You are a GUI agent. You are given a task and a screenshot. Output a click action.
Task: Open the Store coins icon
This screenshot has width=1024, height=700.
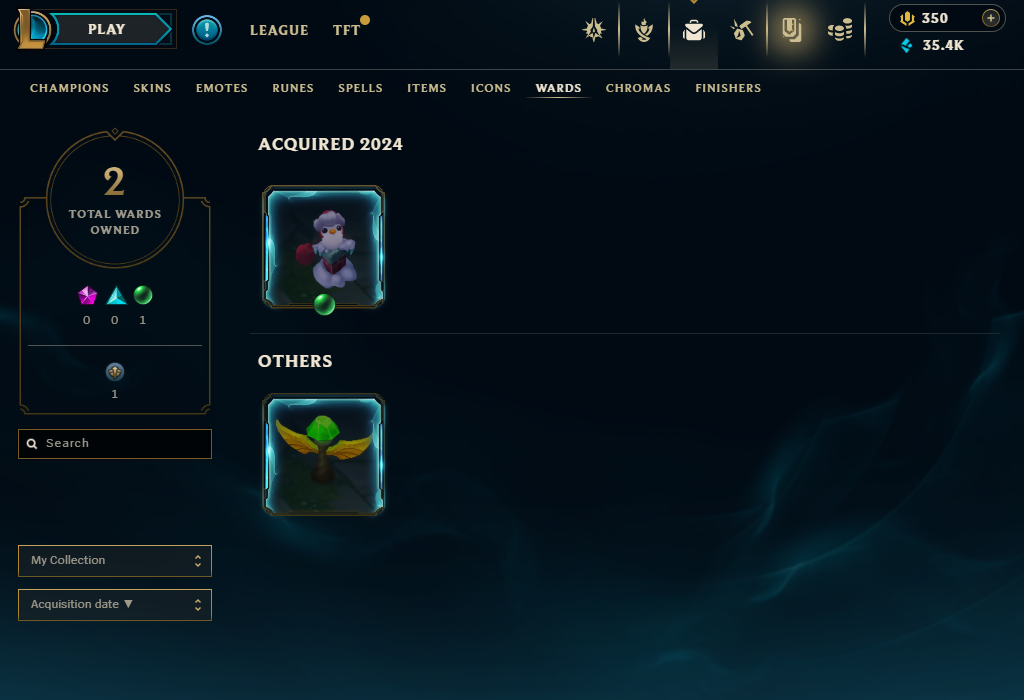[x=840, y=30]
